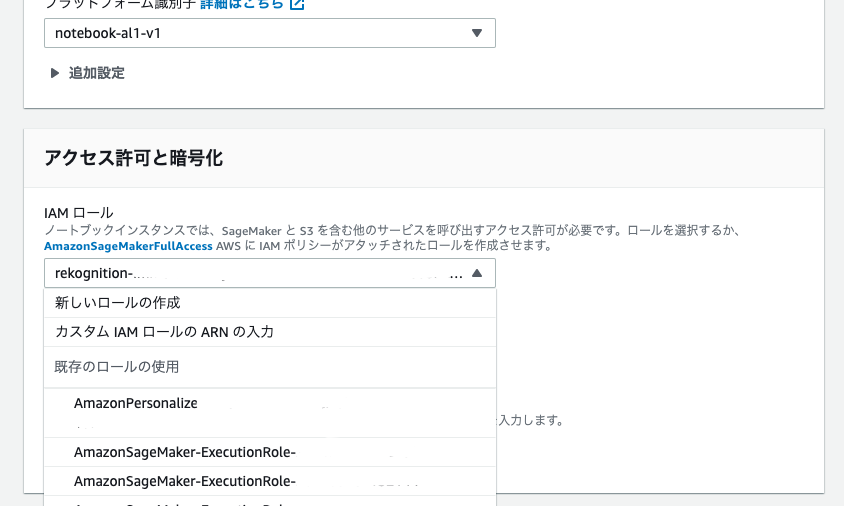Open the notebook-al1-v1 platform identifier dropdown
The height and width of the screenshot is (506, 844).
[270, 33]
